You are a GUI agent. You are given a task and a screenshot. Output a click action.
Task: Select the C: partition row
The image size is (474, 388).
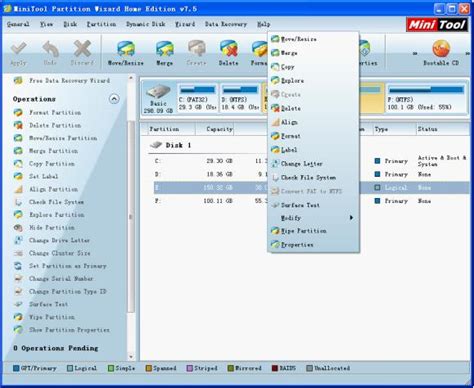[x=312, y=161]
